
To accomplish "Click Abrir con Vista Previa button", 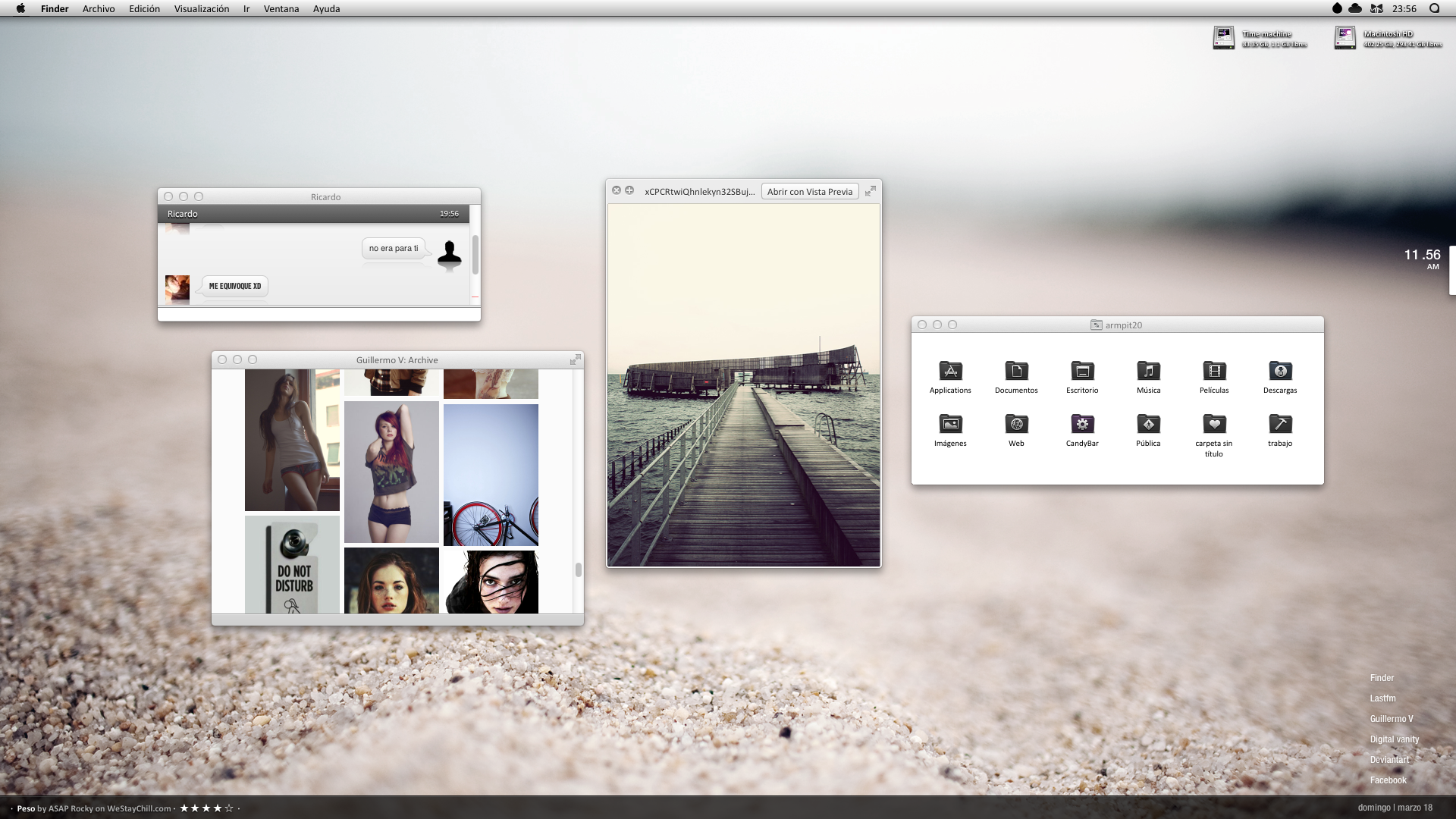I will click(810, 191).
